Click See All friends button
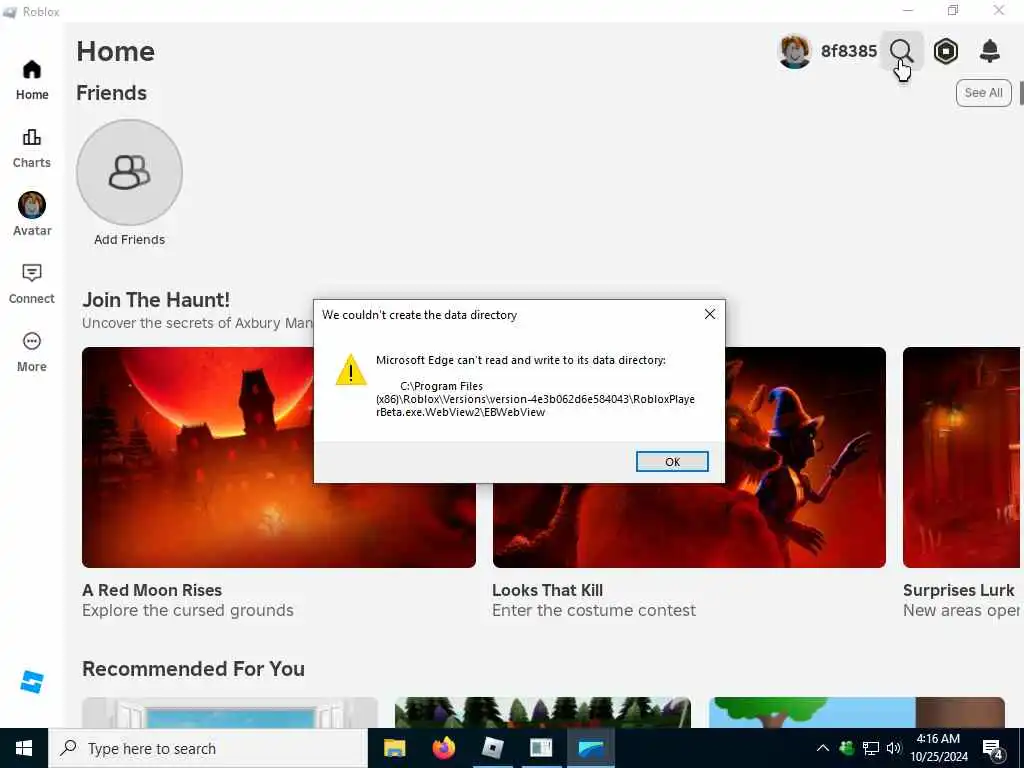1024x768 pixels. (984, 93)
